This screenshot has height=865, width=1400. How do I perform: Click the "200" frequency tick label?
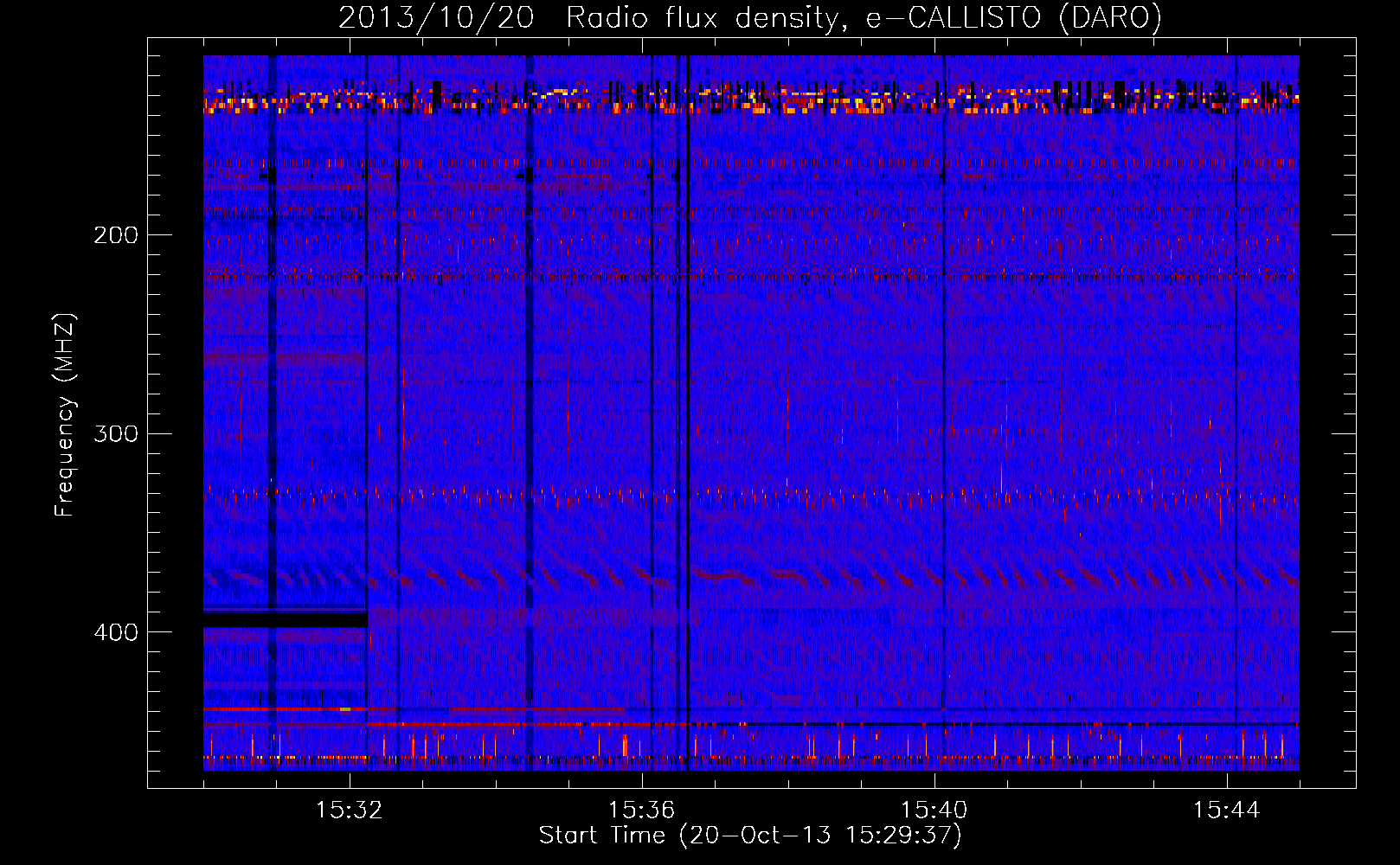tap(116, 235)
